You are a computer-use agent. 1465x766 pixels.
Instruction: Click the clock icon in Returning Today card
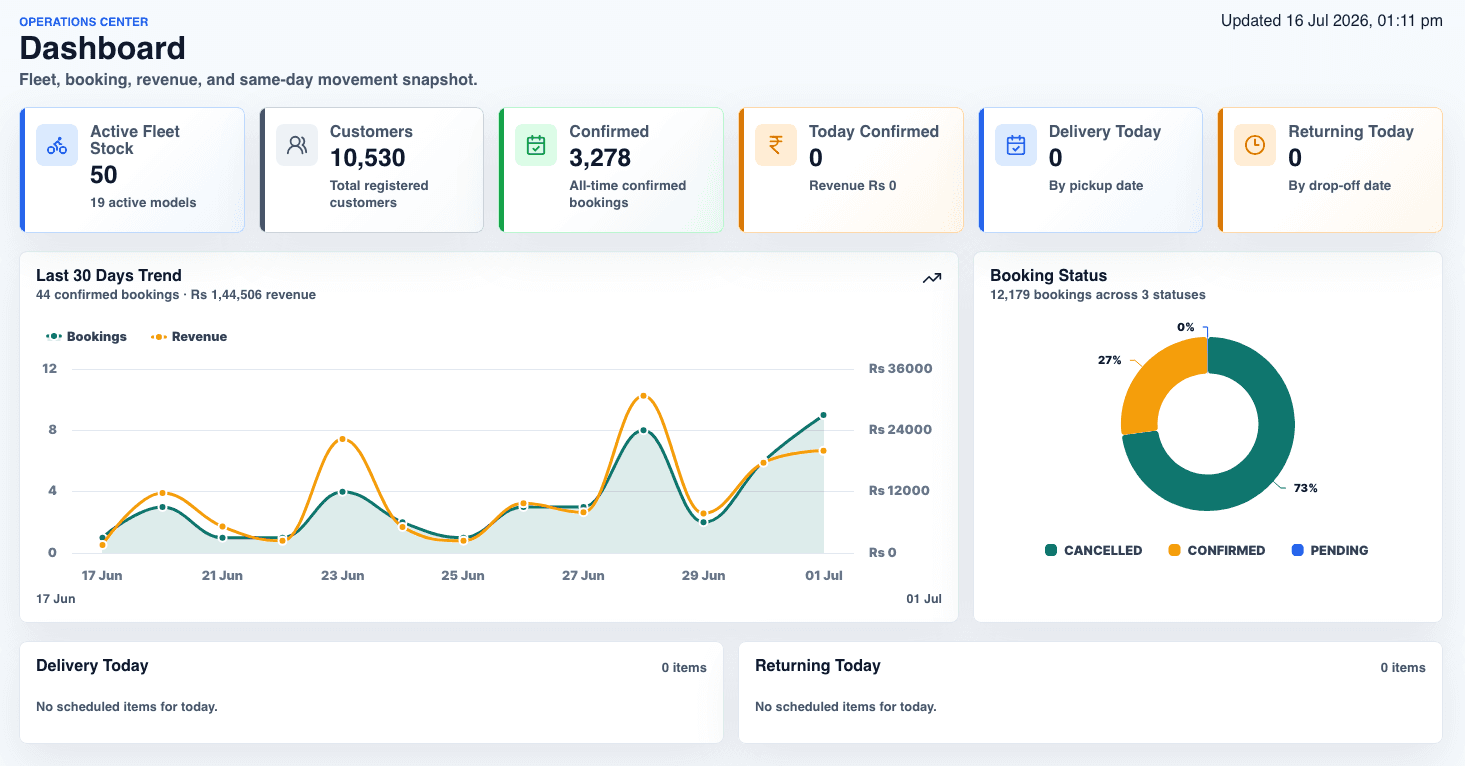1254,145
